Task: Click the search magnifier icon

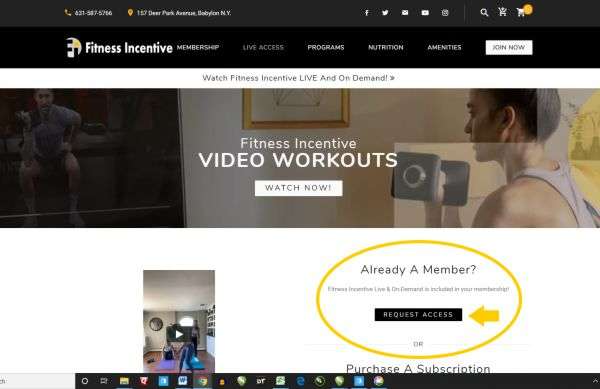Action: (484, 12)
